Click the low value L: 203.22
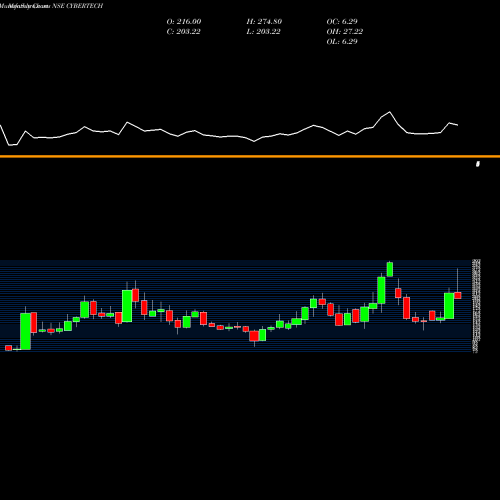This screenshot has width=500, height=500. [263, 32]
